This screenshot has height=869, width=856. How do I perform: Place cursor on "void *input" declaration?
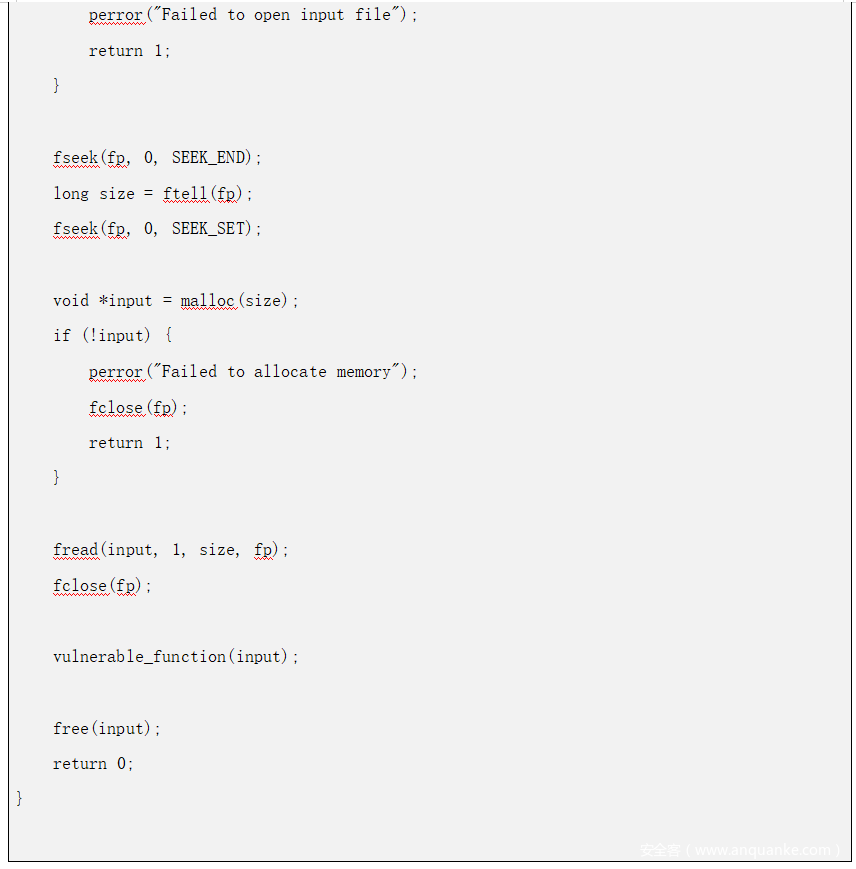tap(102, 300)
